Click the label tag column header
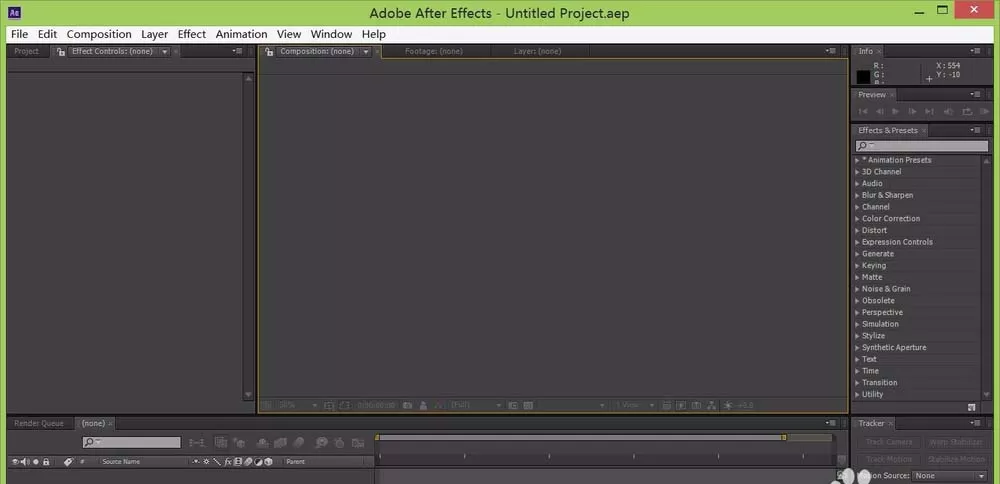This screenshot has width=1000, height=484. coord(68,462)
